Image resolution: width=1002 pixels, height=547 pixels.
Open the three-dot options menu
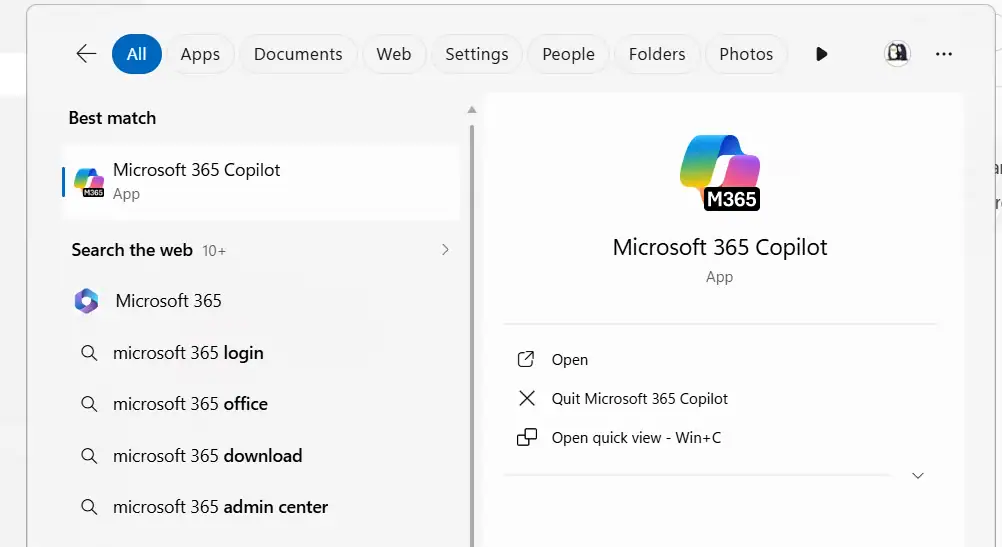(x=944, y=54)
